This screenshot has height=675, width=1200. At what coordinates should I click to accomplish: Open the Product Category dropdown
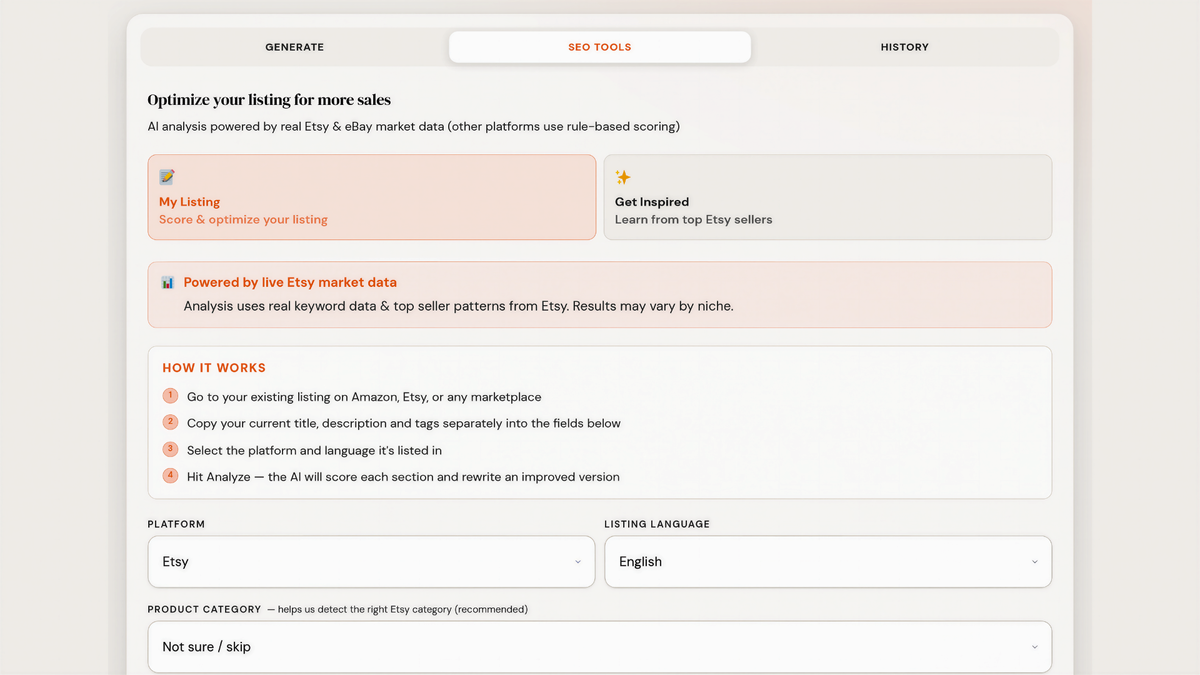[600, 647]
